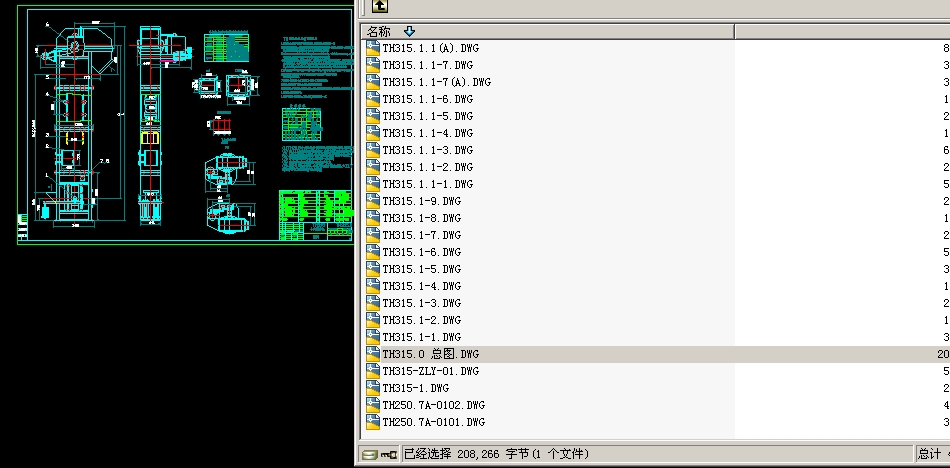Select file TH315.1.1-2.DWG
Image resolution: width=950 pixels, height=468 pixels.
(428, 167)
